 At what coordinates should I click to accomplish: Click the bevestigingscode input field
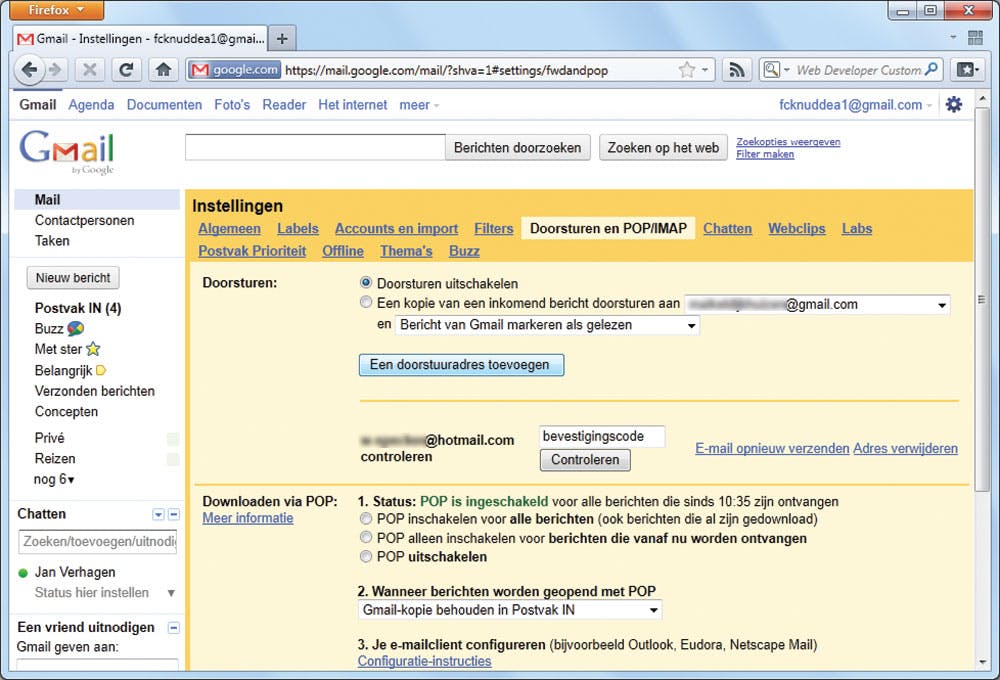[602, 437]
